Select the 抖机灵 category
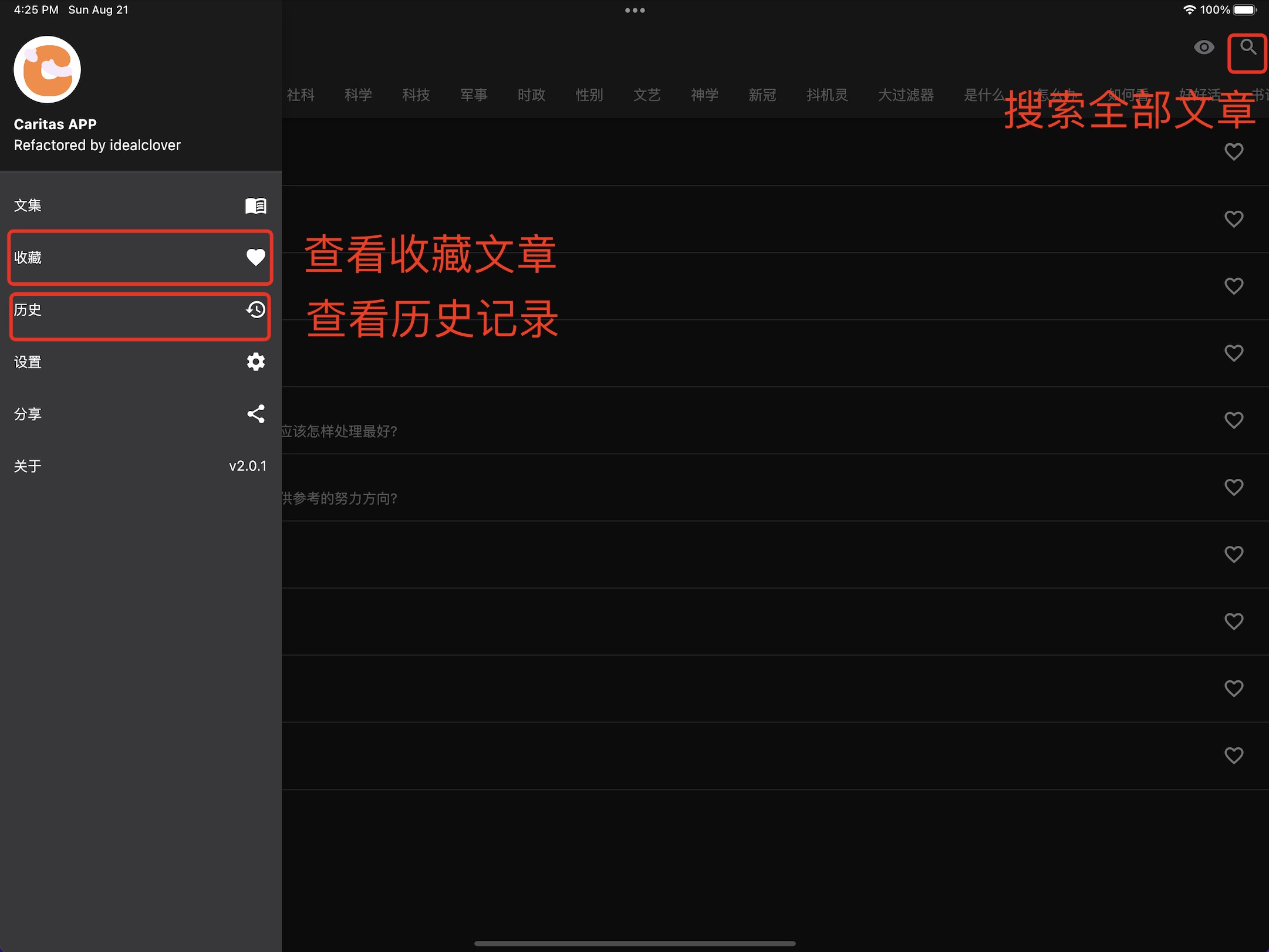 pos(827,95)
